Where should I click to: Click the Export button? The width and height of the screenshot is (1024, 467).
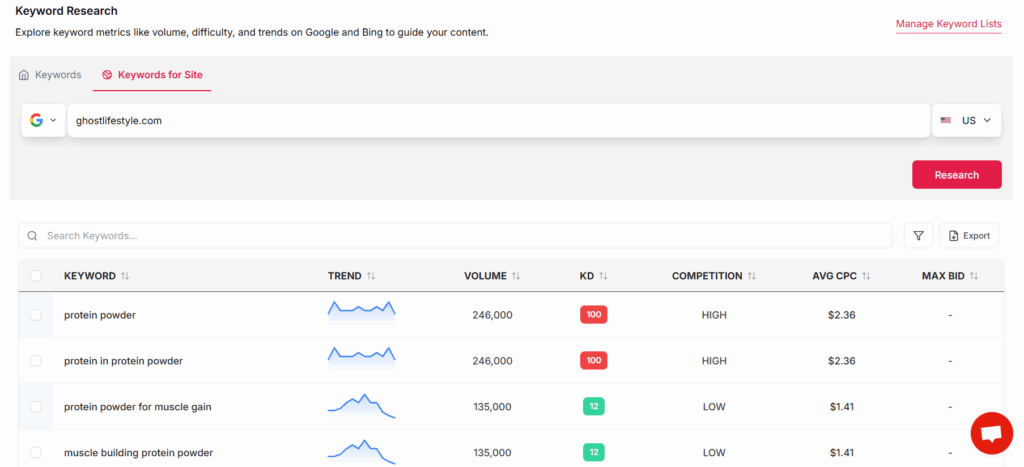tap(968, 236)
